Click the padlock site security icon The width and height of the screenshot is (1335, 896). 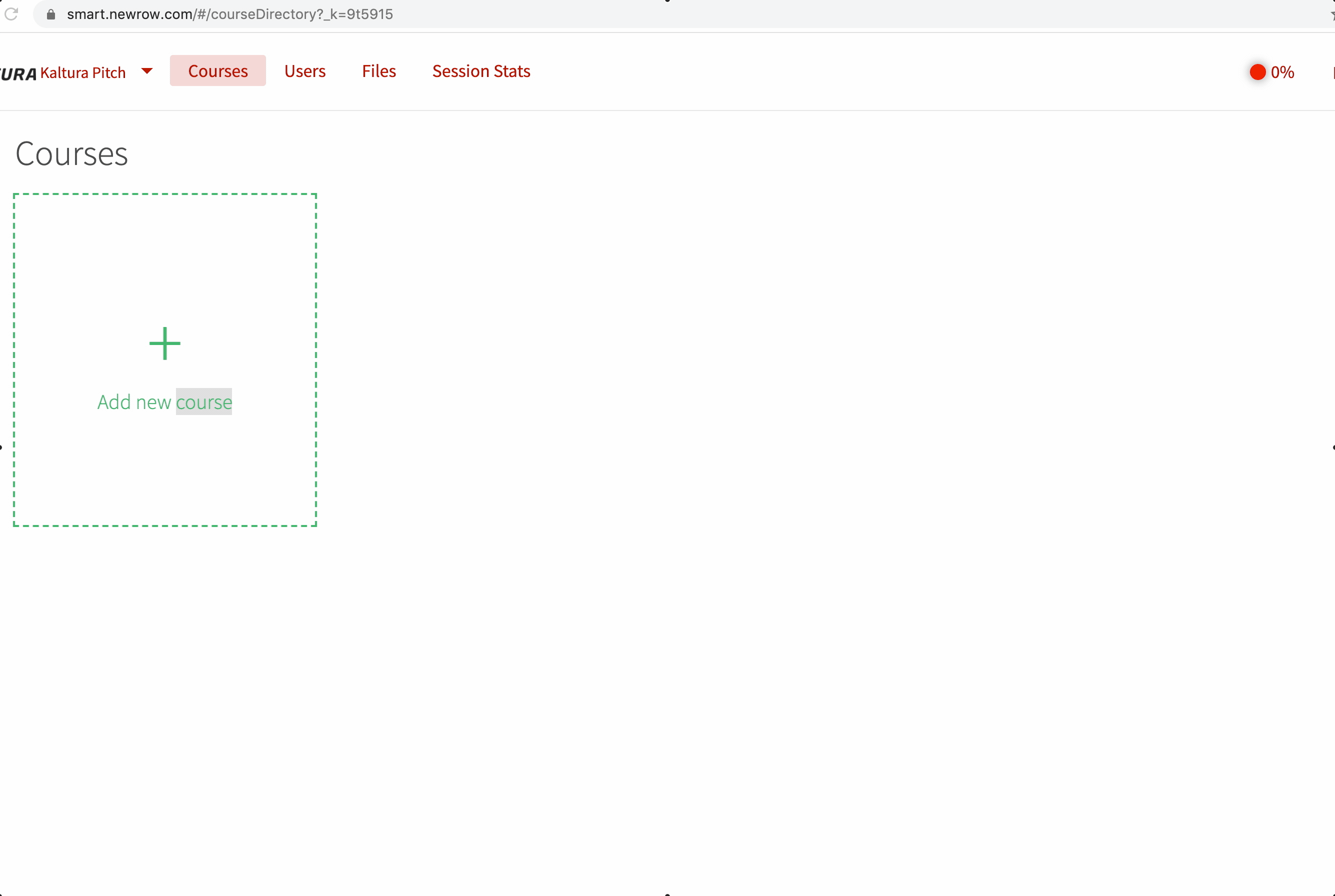(x=51, y=14)
